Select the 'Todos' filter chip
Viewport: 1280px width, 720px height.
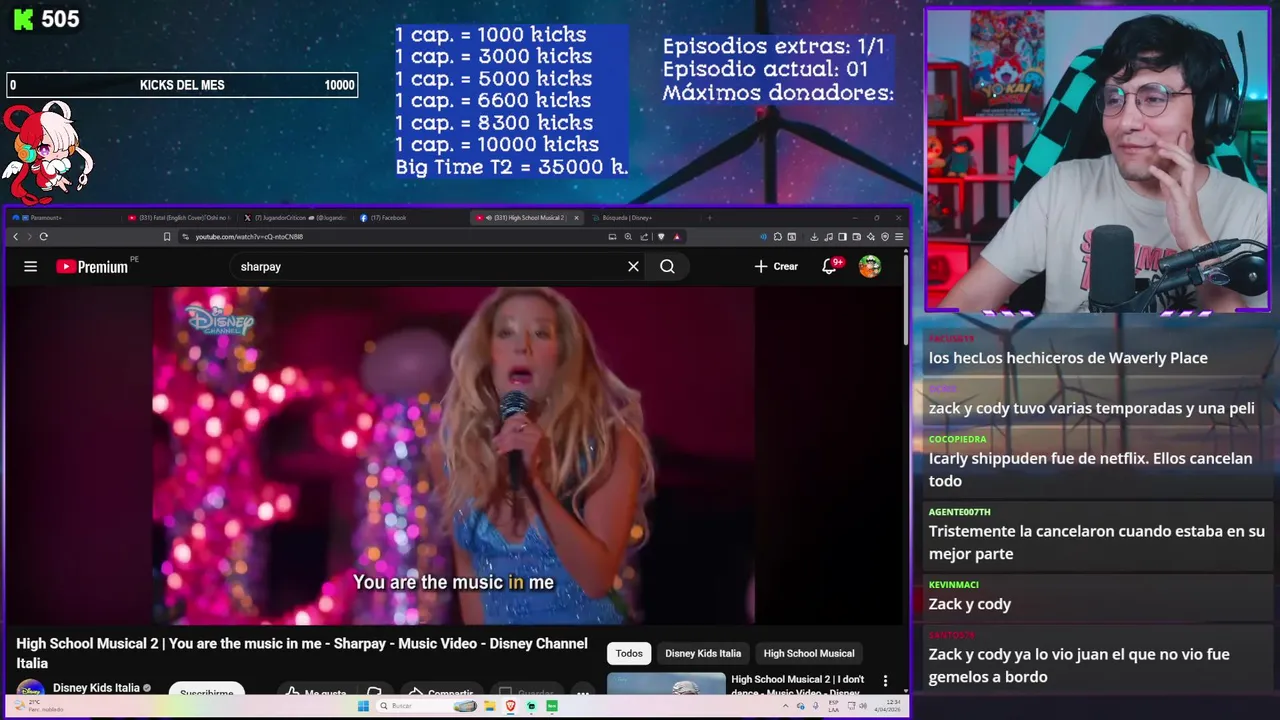629,653
